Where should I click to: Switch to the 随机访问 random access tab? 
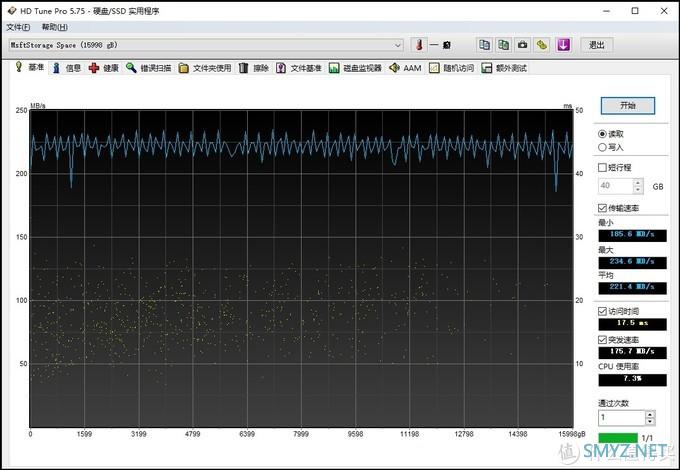coord(452,68)
